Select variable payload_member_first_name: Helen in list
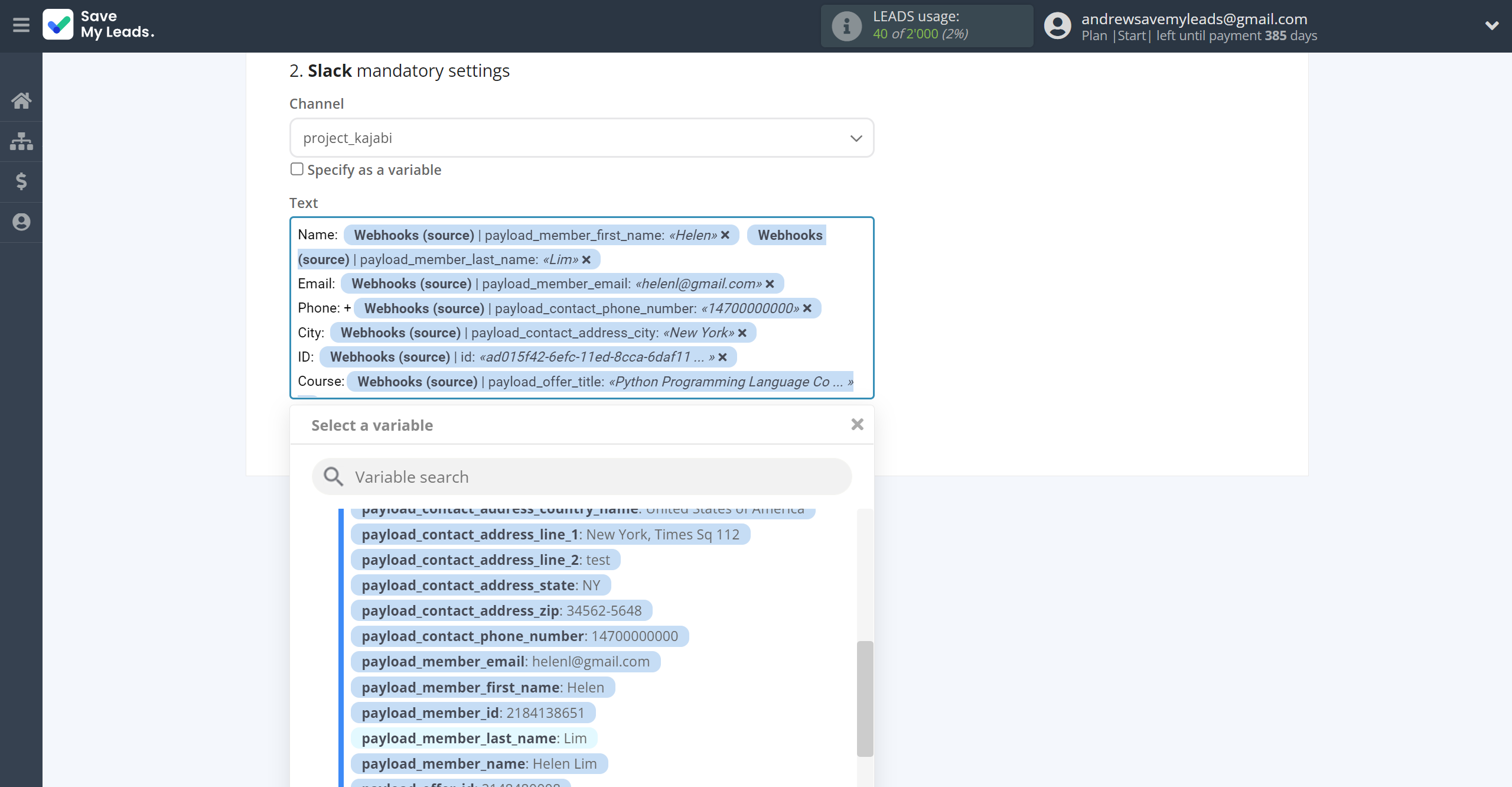This screenshot has width=1512, height=787. click(483, 687)
